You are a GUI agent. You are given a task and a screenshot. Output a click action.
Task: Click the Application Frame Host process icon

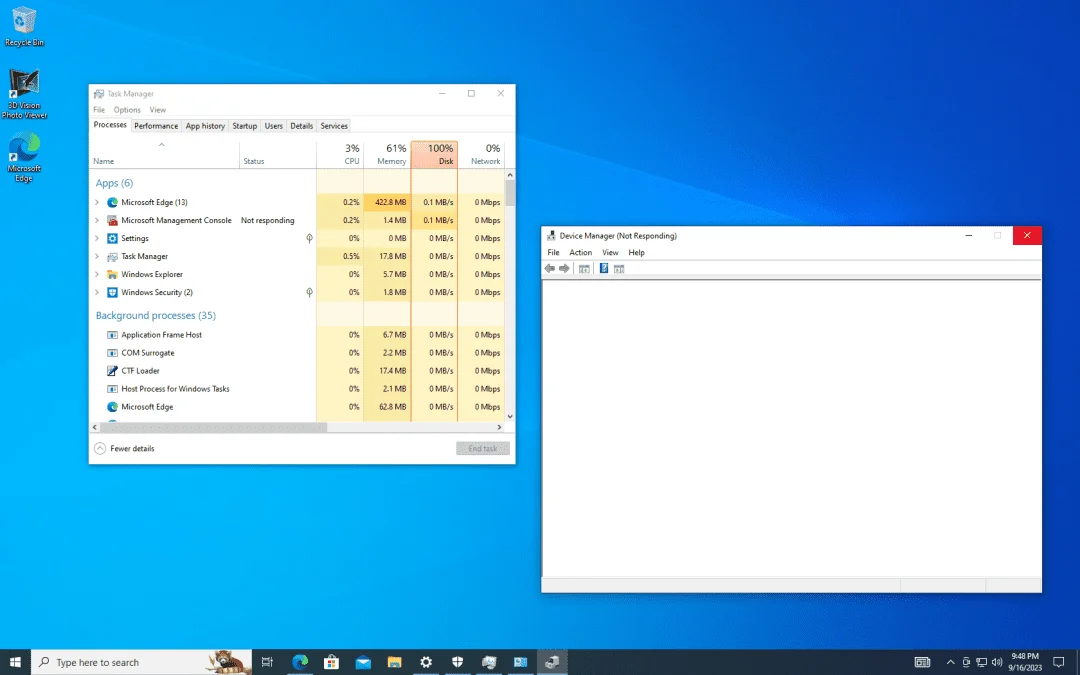112,335
